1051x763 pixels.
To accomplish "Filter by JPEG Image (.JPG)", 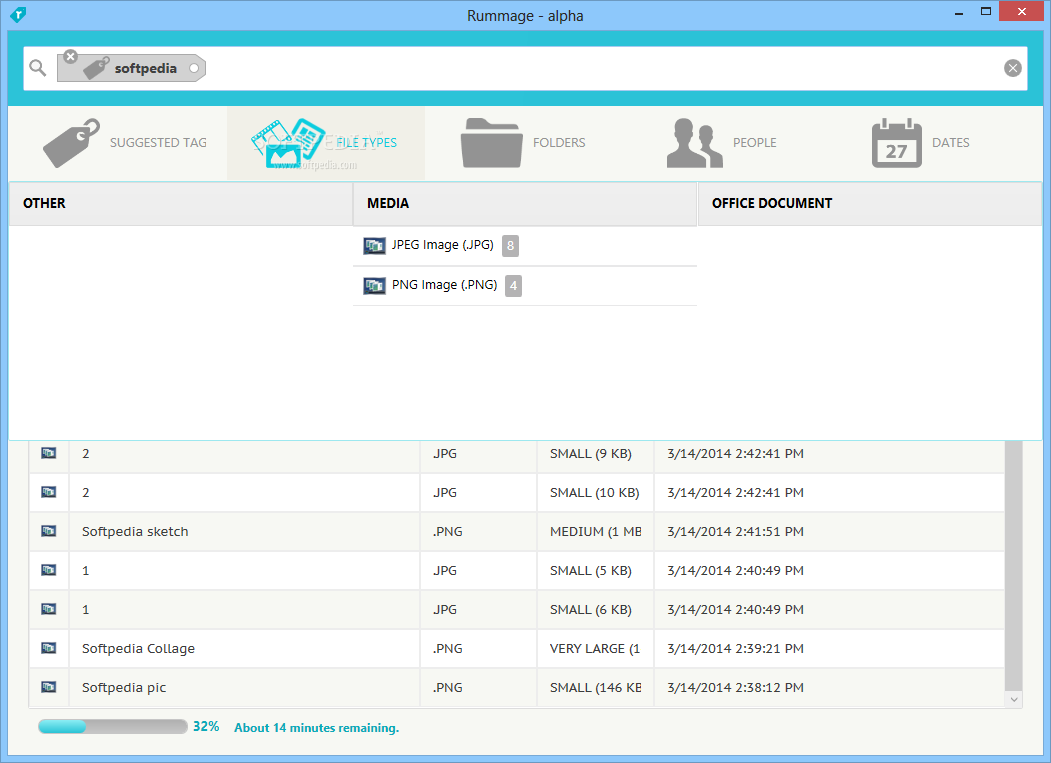I will point(525,245).
